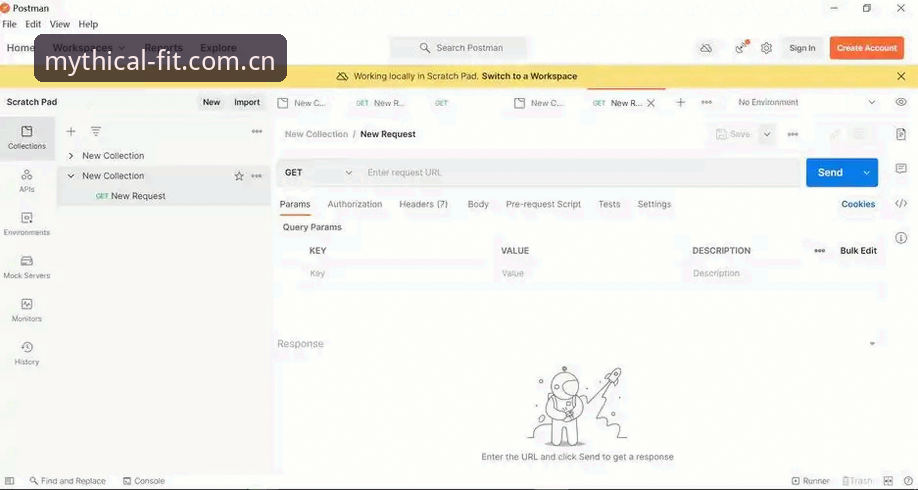The height and width of the screenshot is (490, 918).
Task: Click the Bulk Edit link
Action: pyautogui.click(x=858, y=251)
